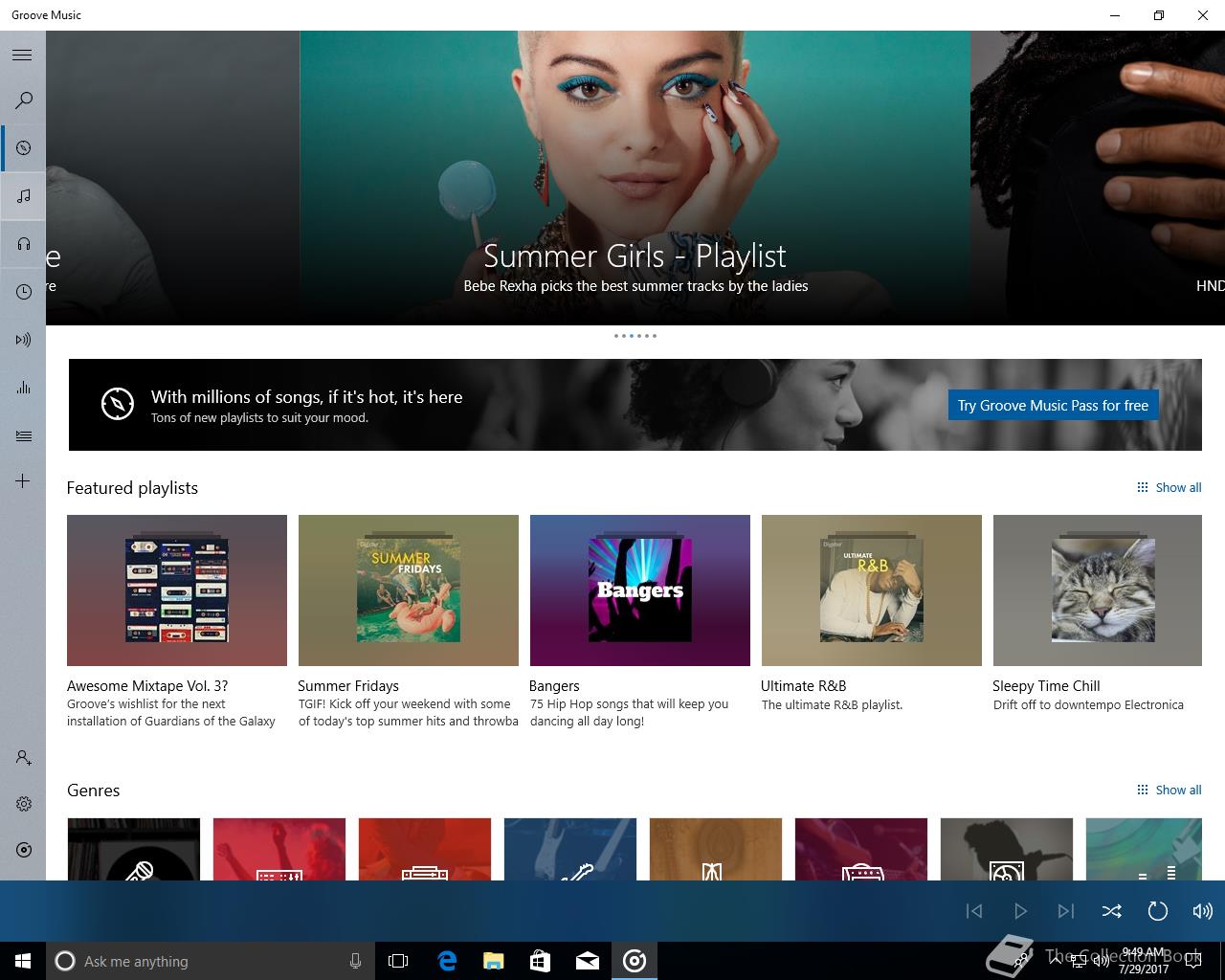Click 'Summer Fridays' title text
This screenshot has width=1225, height=980.
click(348, 685)
